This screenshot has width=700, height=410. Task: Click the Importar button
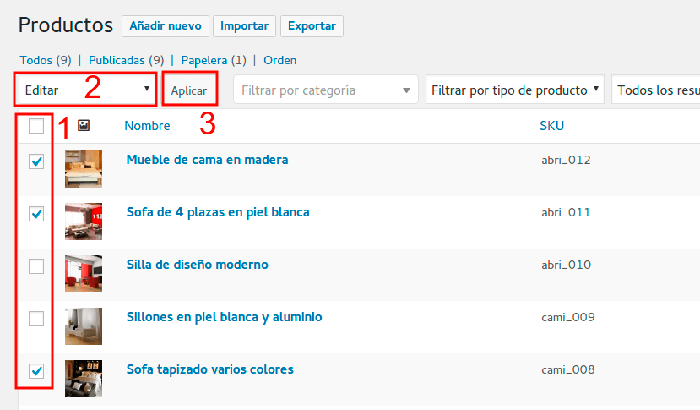click(x=244, y=26)
